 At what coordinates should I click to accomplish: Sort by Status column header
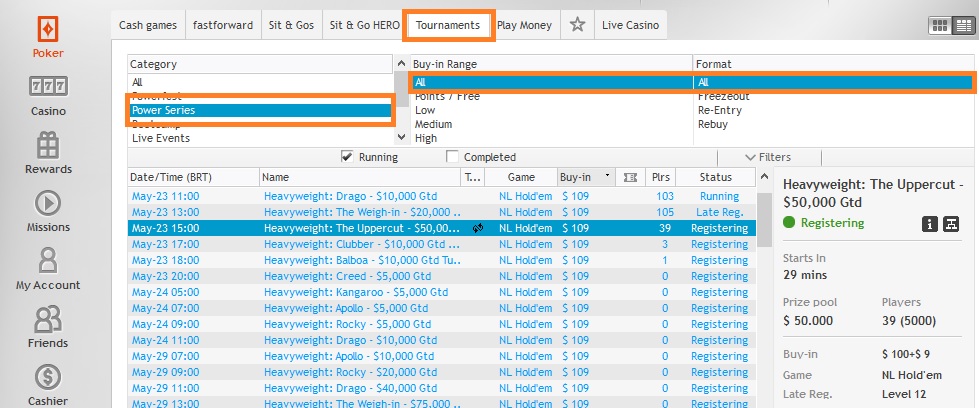click(716, 177)
